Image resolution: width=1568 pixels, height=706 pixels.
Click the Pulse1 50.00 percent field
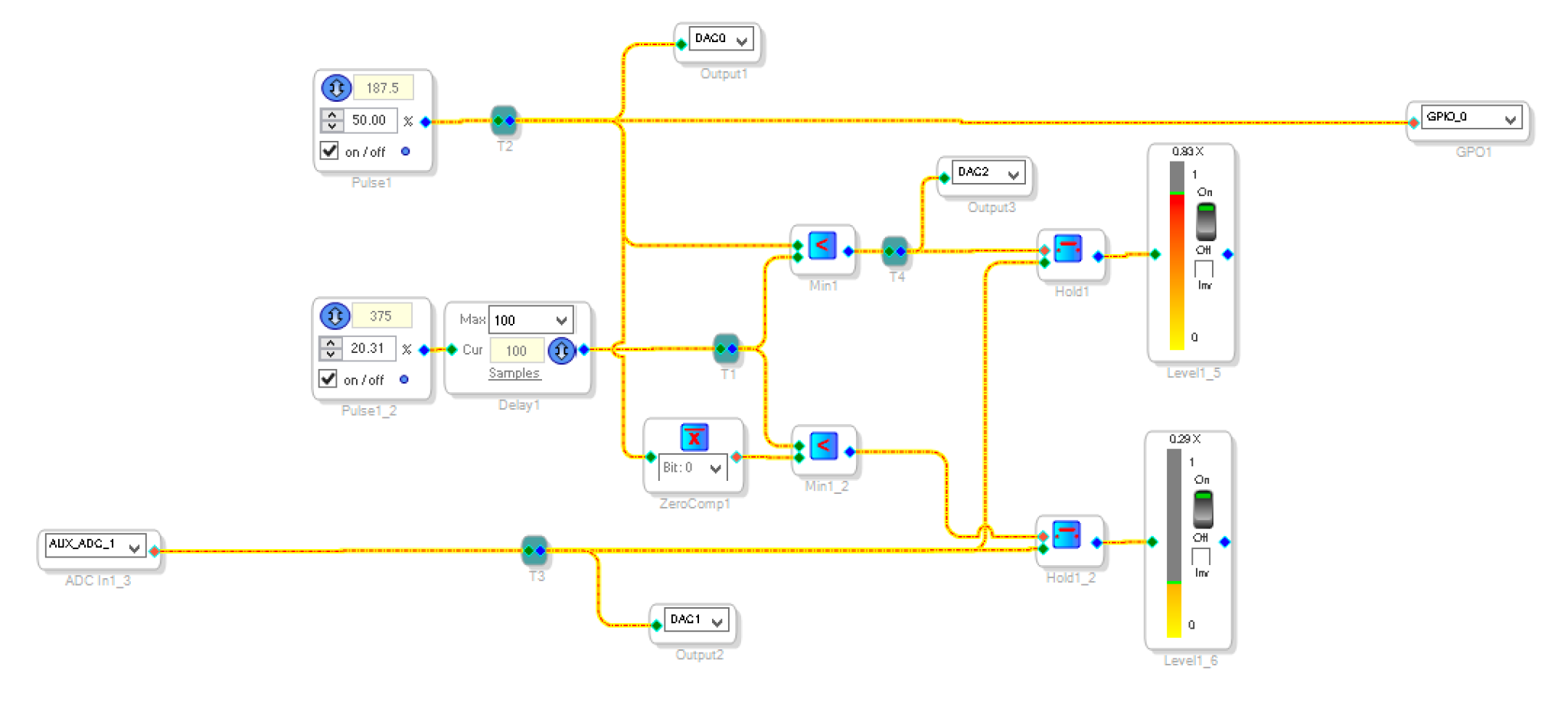coord(370,120)
